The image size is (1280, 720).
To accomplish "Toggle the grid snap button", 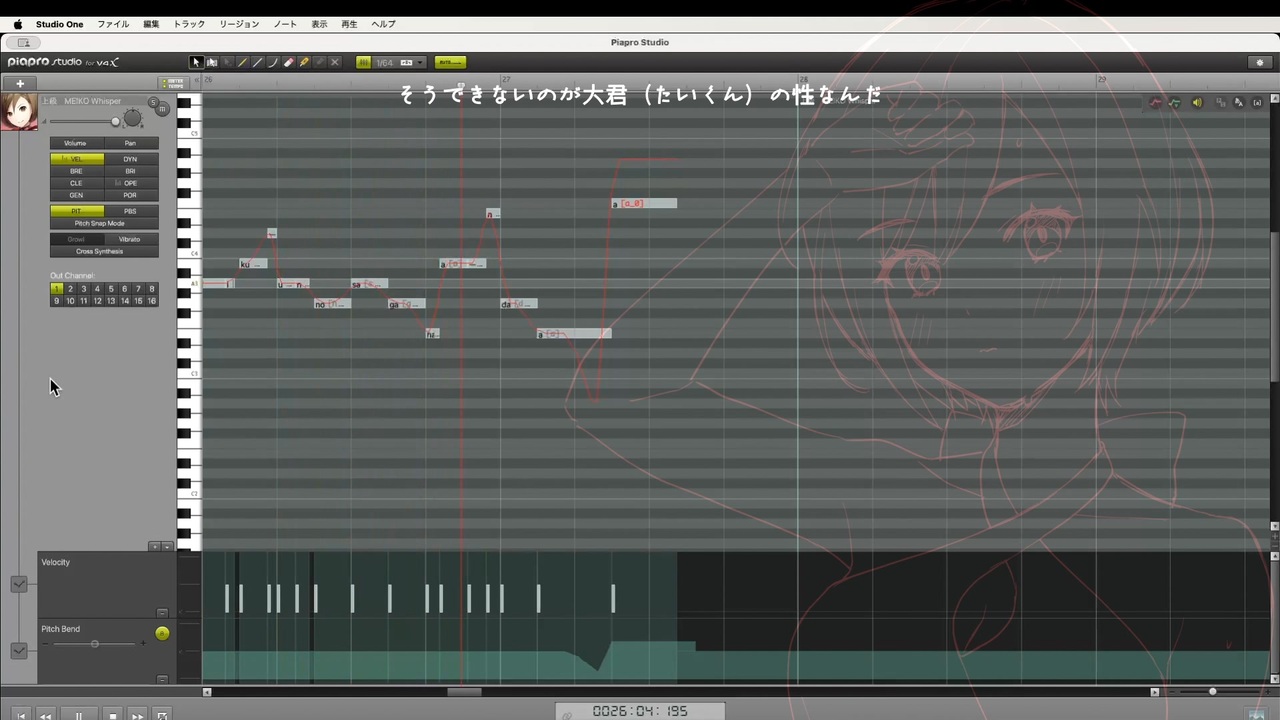I will coord(363,62).
